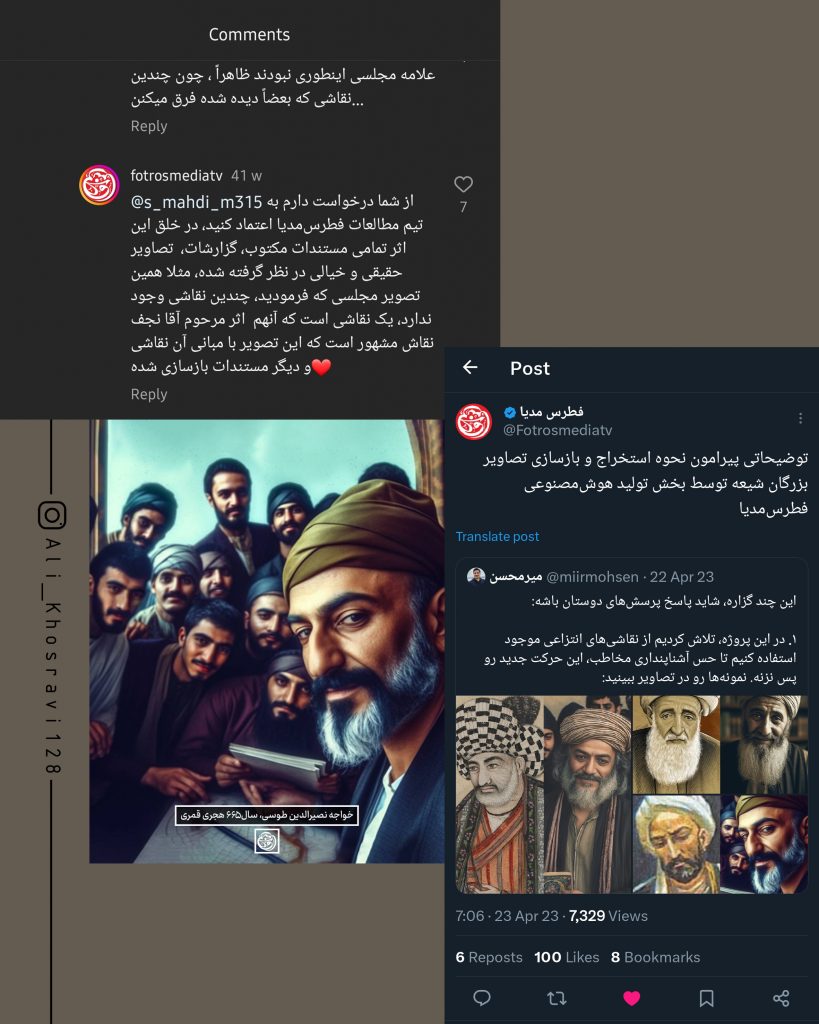Click the Fotrosmediatv profile logo on post
The image size is (819, 1024).
[x=474, y=421]
